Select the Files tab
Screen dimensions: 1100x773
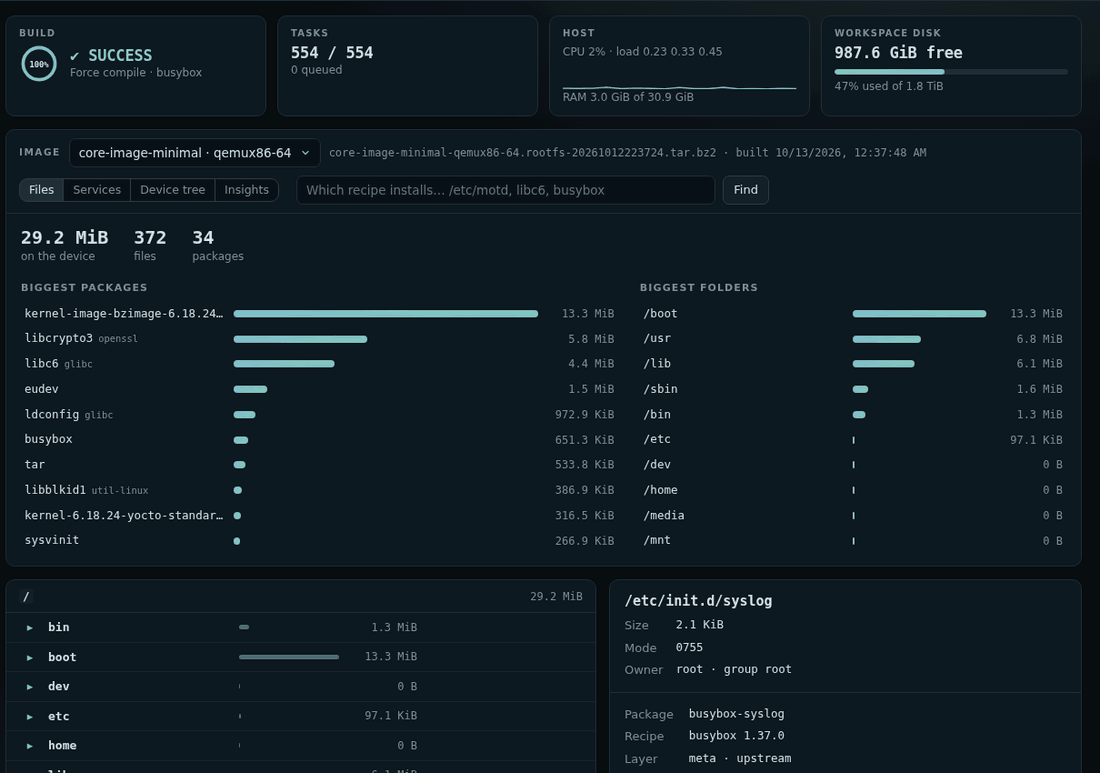(41, 190)
